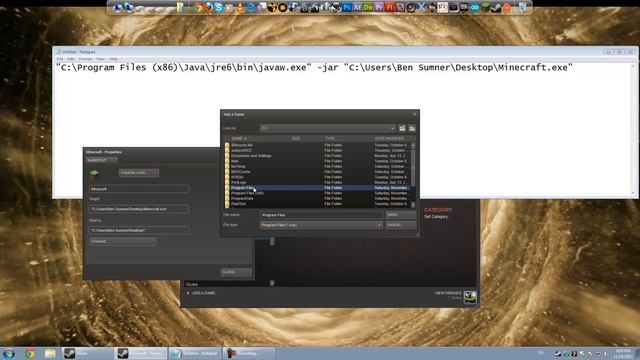Click the Program Files folder icon
This screenshot has width=640, height=360.
(x=227, y=188)
